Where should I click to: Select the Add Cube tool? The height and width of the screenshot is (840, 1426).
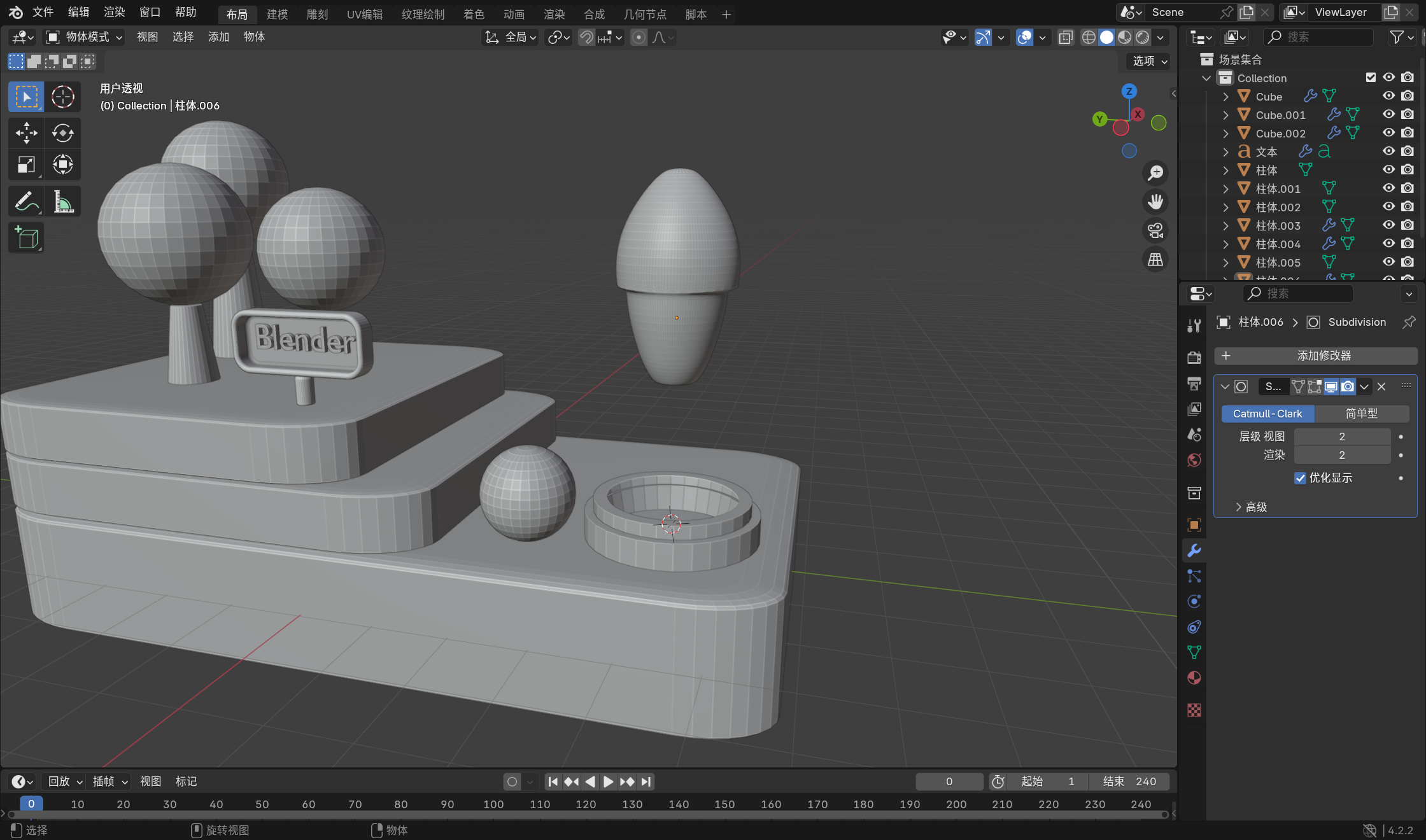click(x=26, y=239)
